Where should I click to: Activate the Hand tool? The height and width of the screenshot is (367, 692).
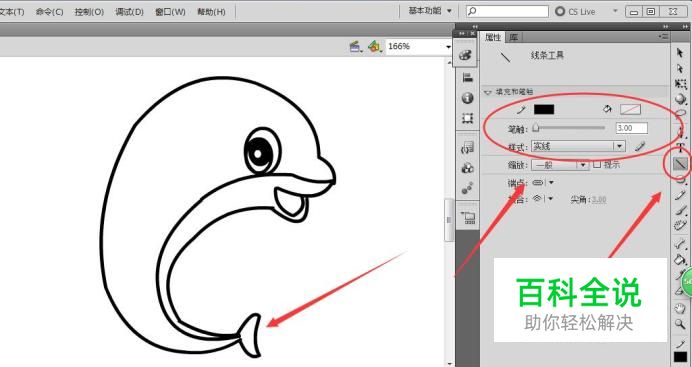pyautogui.click(x=680, y=308)
